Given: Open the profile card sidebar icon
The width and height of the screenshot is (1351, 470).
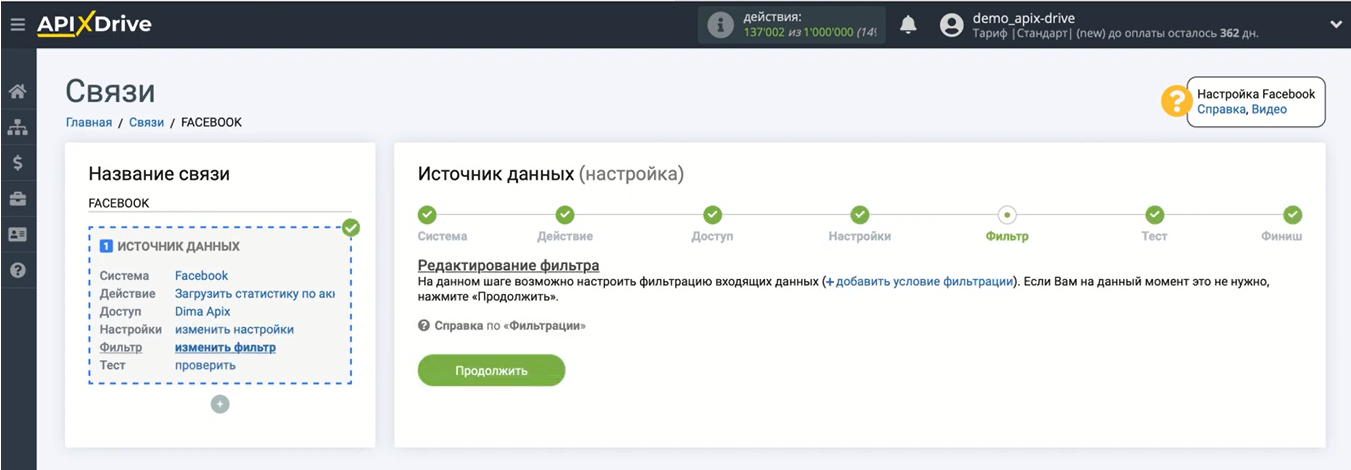Looking at the screenshot, I should (17, 234).
